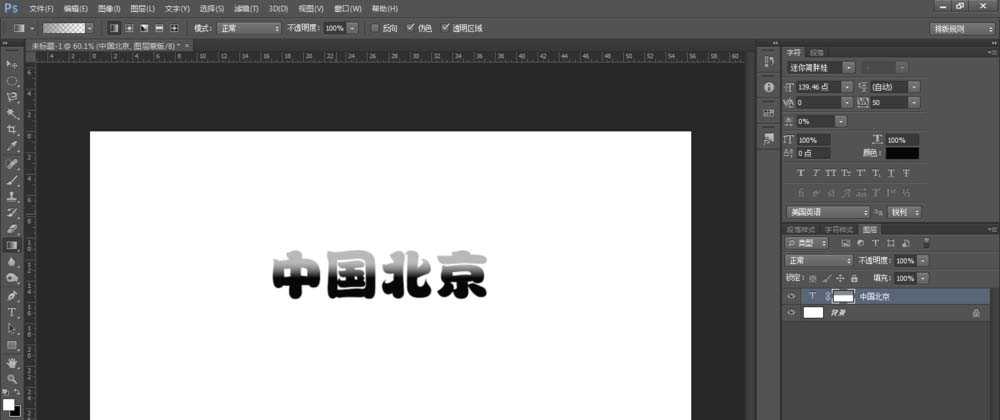
Task: Open gradient picker dropdown arrow
Action: pyautogui.click(x=90, y=28)
